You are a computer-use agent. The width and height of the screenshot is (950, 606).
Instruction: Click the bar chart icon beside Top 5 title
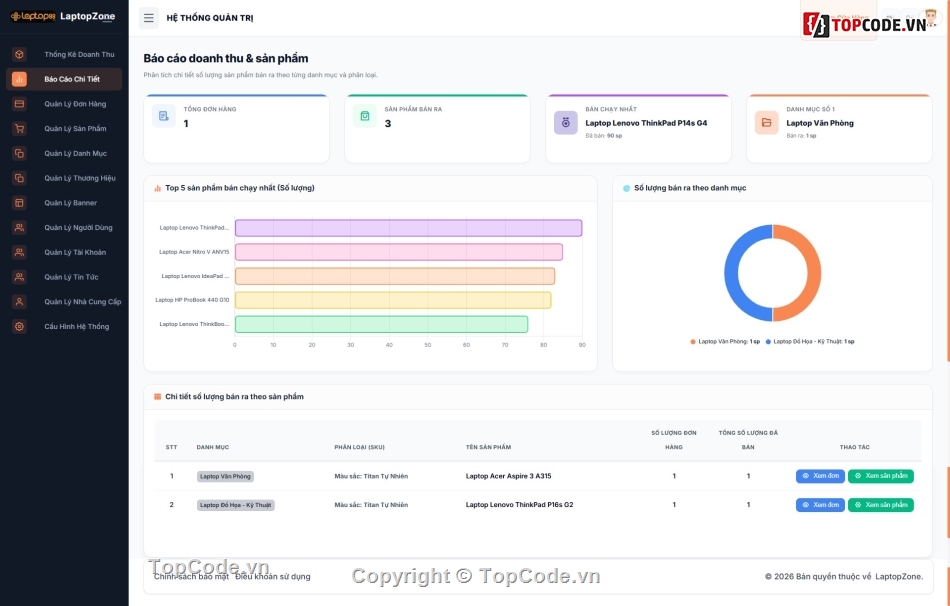[x=158, y=188]
